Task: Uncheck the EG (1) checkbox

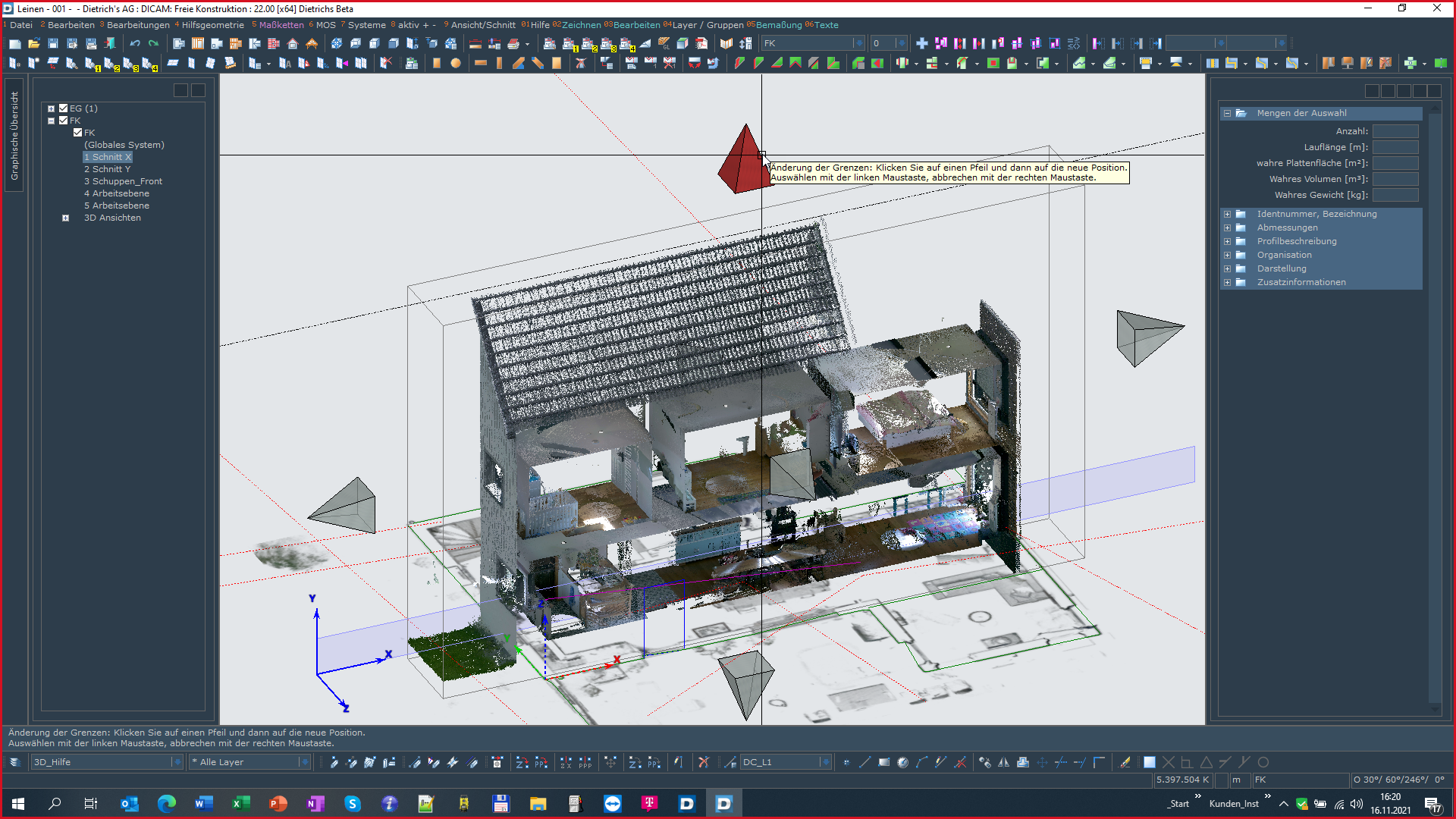Action: [64, 108]
